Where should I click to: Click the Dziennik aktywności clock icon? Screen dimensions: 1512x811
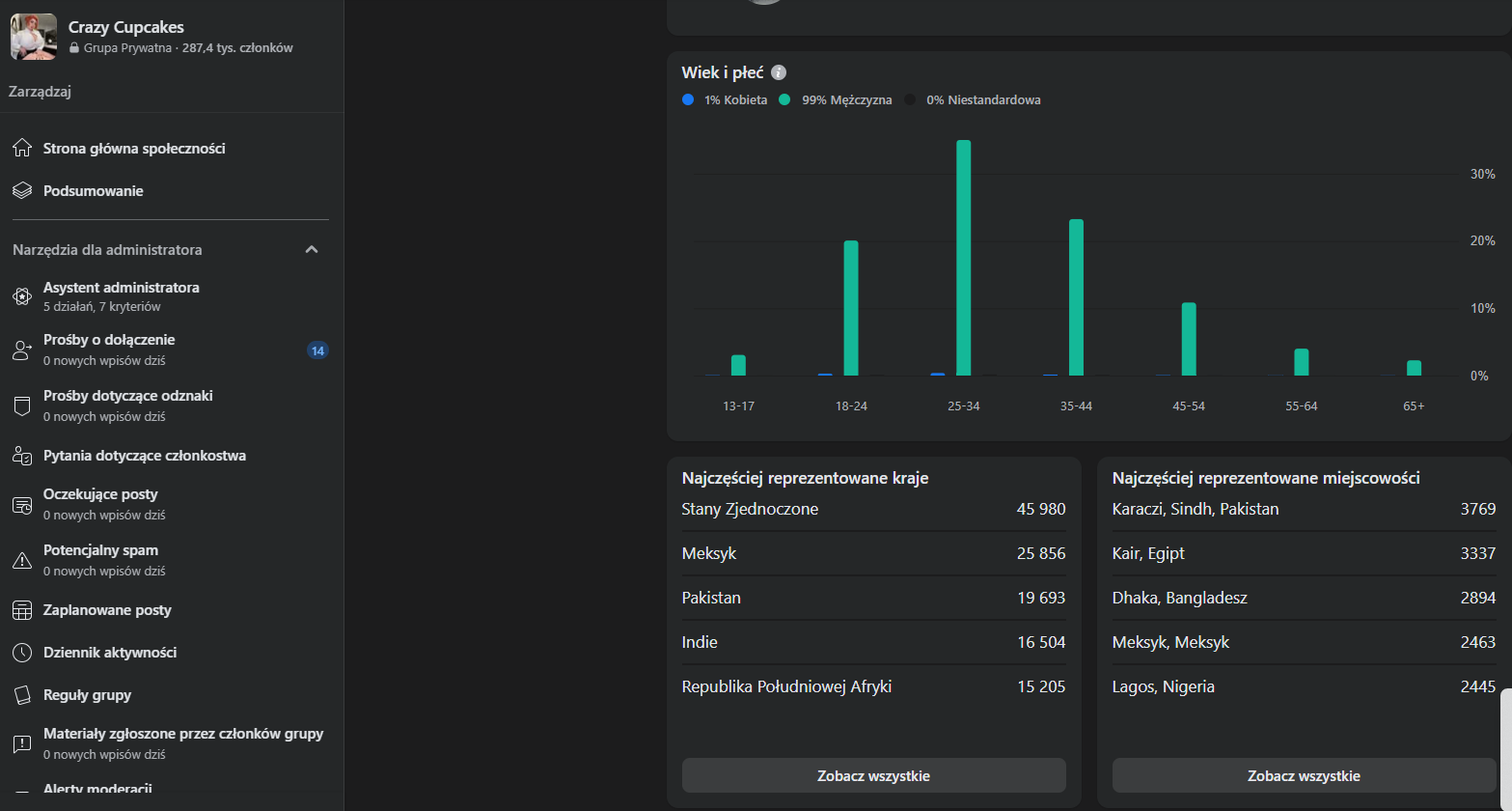22,653
